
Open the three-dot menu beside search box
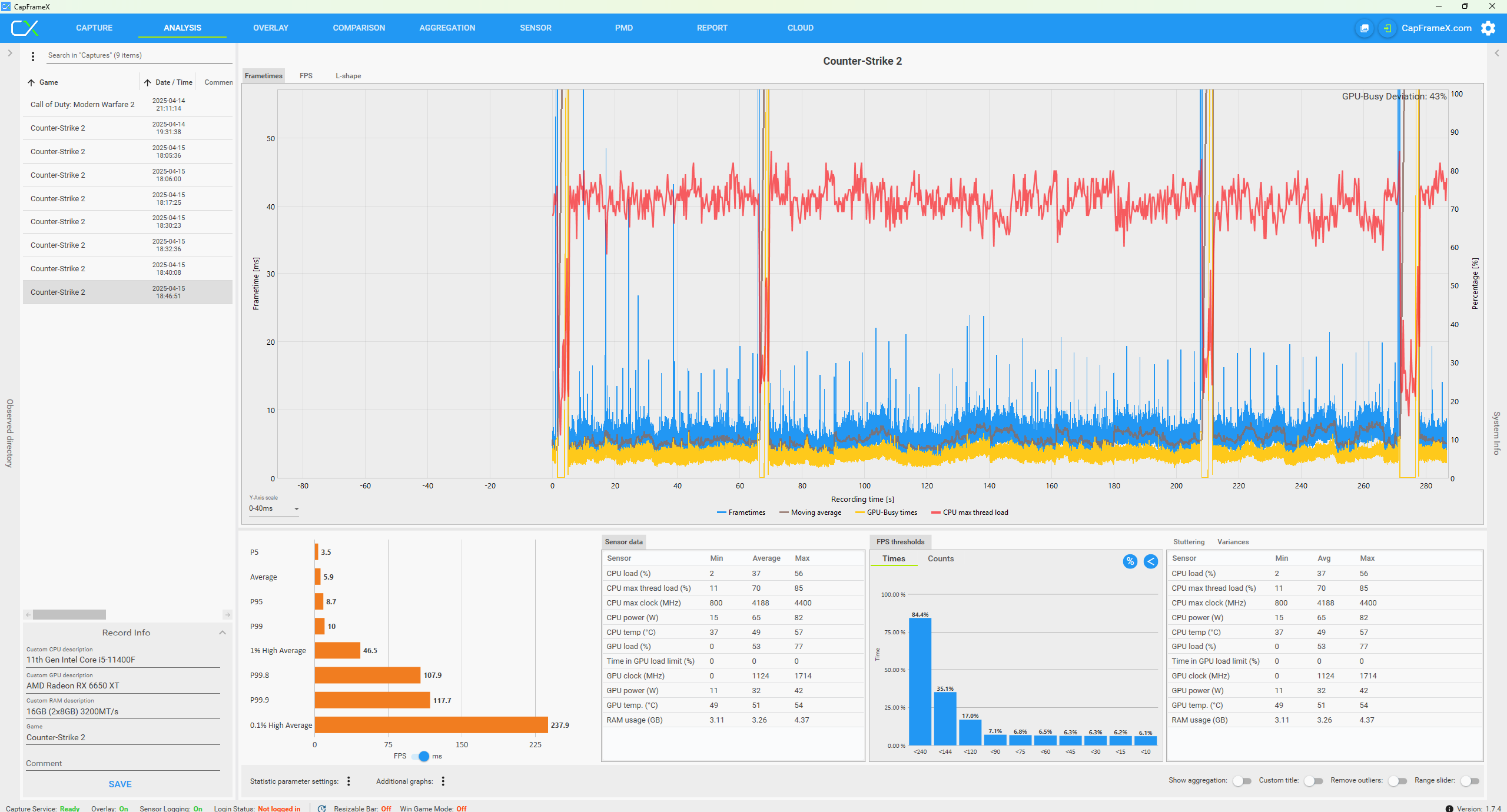click(33, 56)
